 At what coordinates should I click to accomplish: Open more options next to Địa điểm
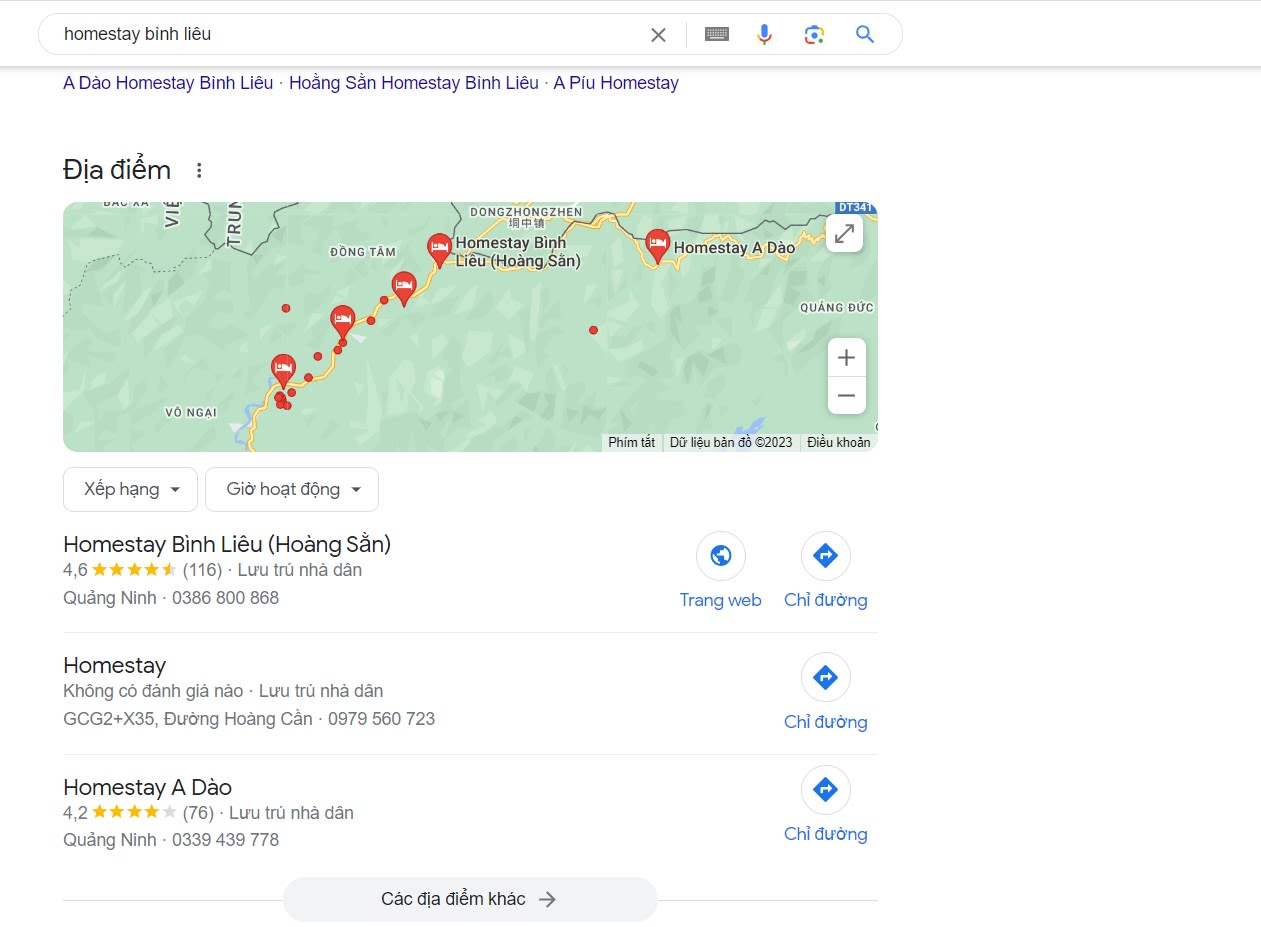click(199, 171)
